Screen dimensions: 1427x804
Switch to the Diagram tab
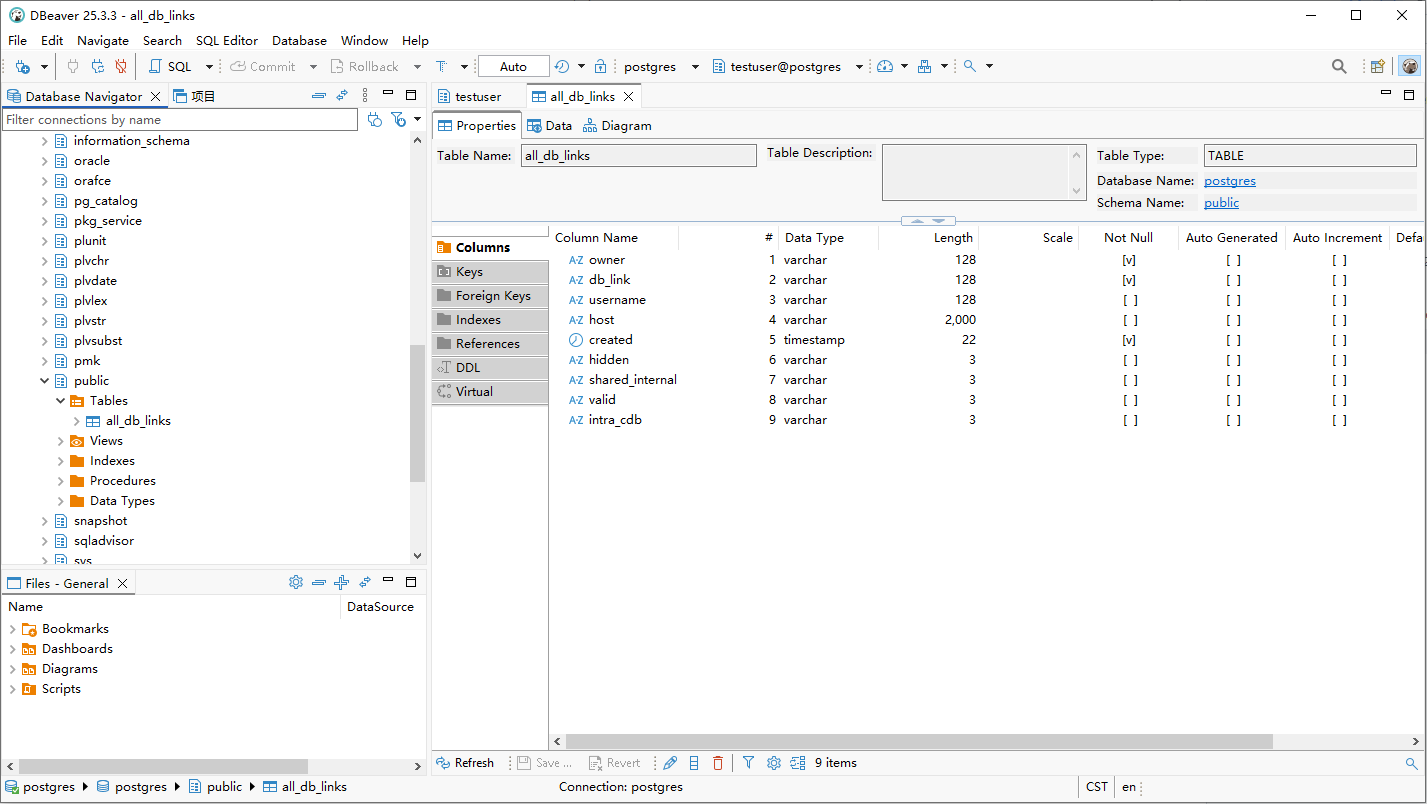(x=617, y=126)
